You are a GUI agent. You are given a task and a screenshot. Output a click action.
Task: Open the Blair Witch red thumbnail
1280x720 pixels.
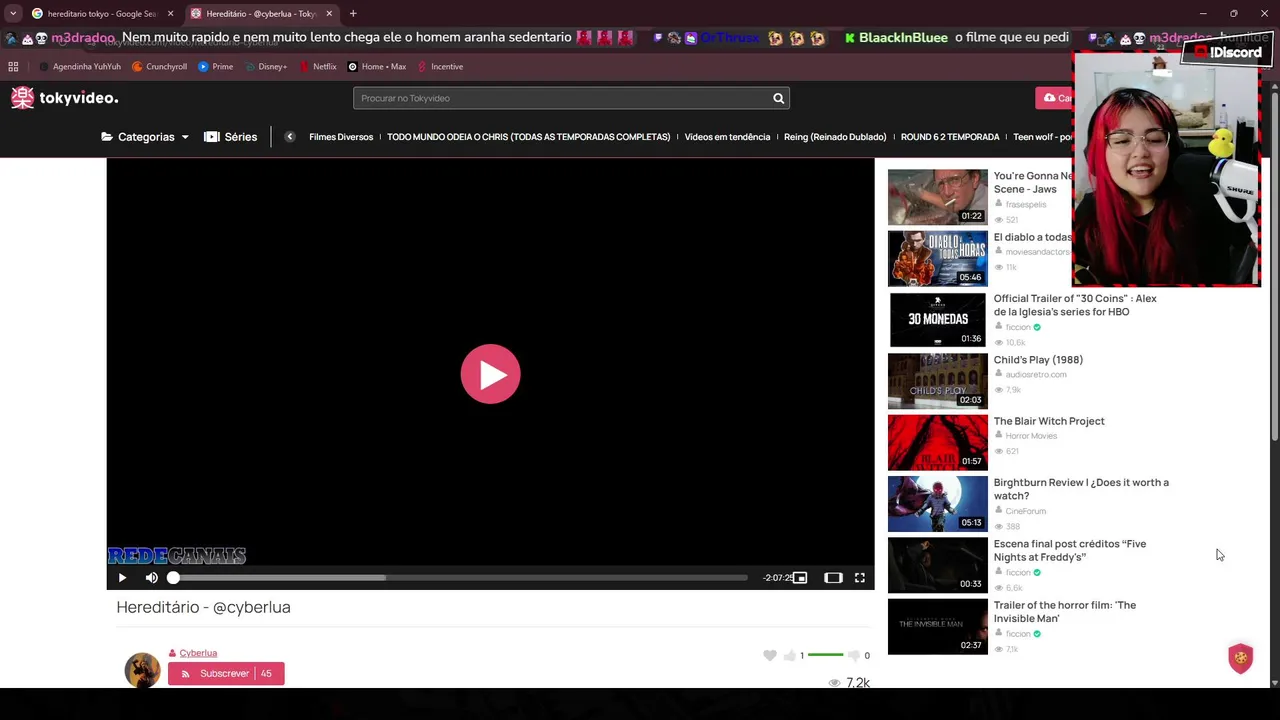[937, 442]
